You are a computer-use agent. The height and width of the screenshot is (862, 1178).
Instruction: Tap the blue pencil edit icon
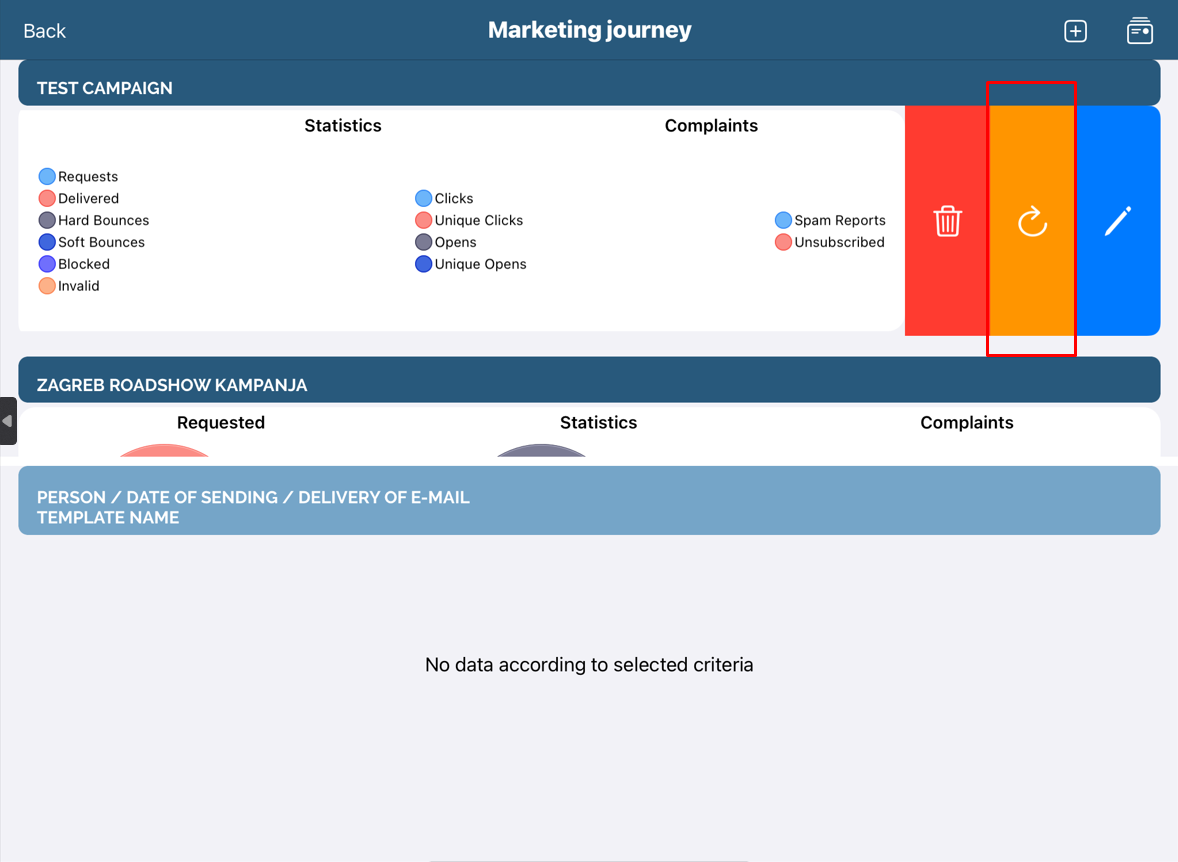click(1117, 221)
